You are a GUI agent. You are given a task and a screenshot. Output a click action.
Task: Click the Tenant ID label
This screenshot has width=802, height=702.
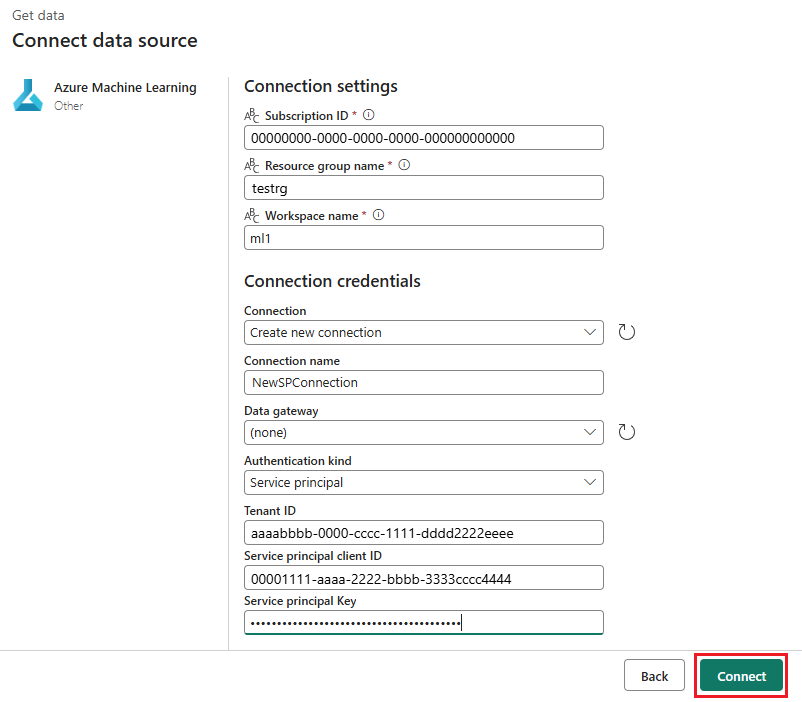(x=270, y=511)
